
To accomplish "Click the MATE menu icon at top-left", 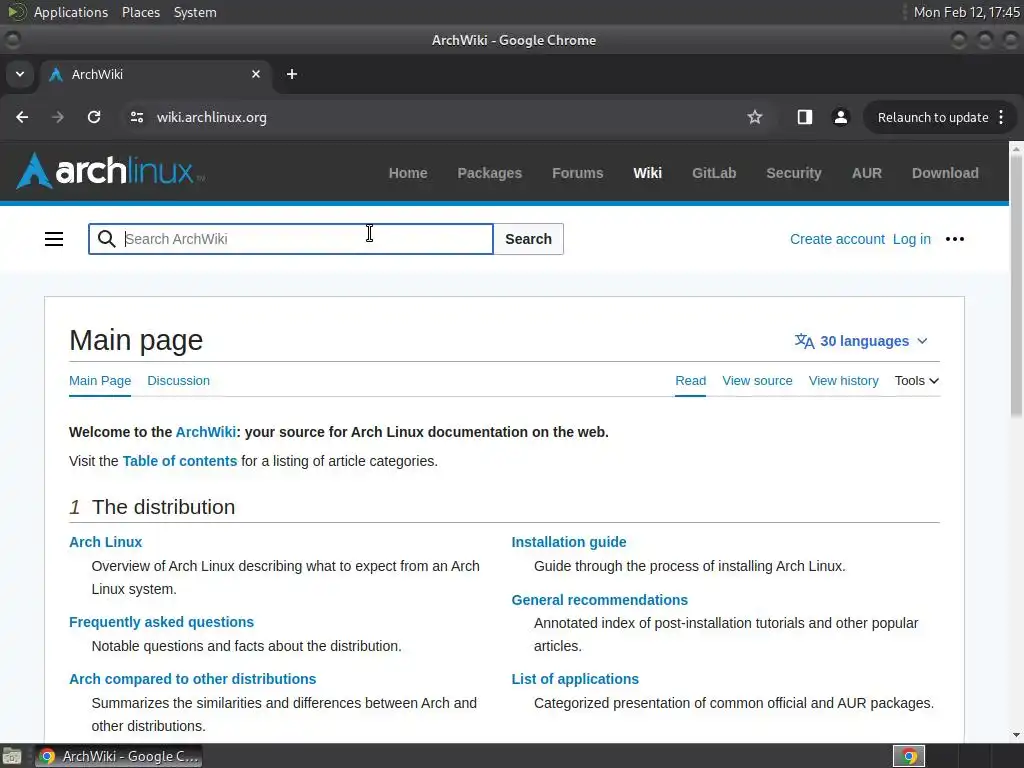I will [16, 12].
